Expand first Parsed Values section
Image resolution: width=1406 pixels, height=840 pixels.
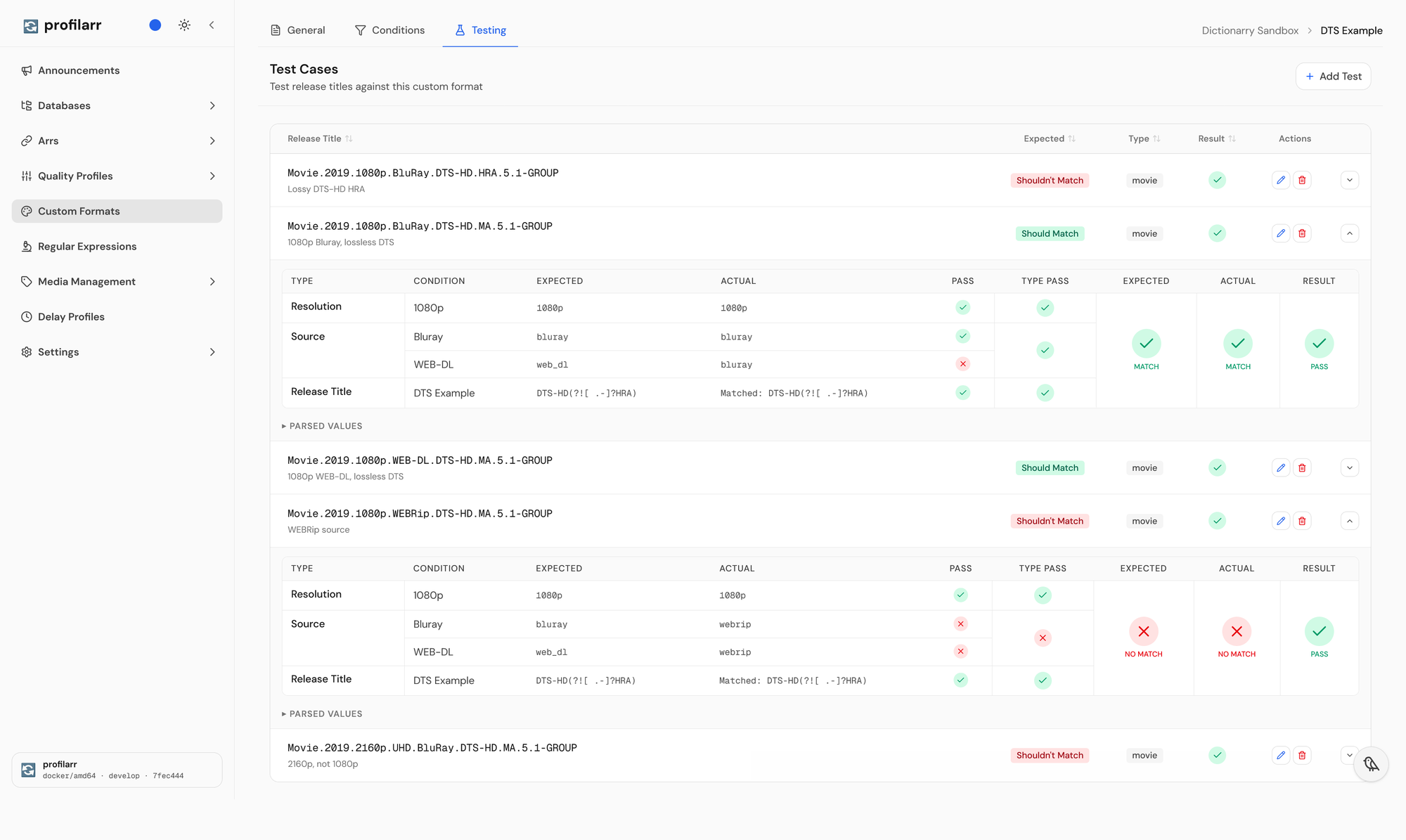pos(322,426)
